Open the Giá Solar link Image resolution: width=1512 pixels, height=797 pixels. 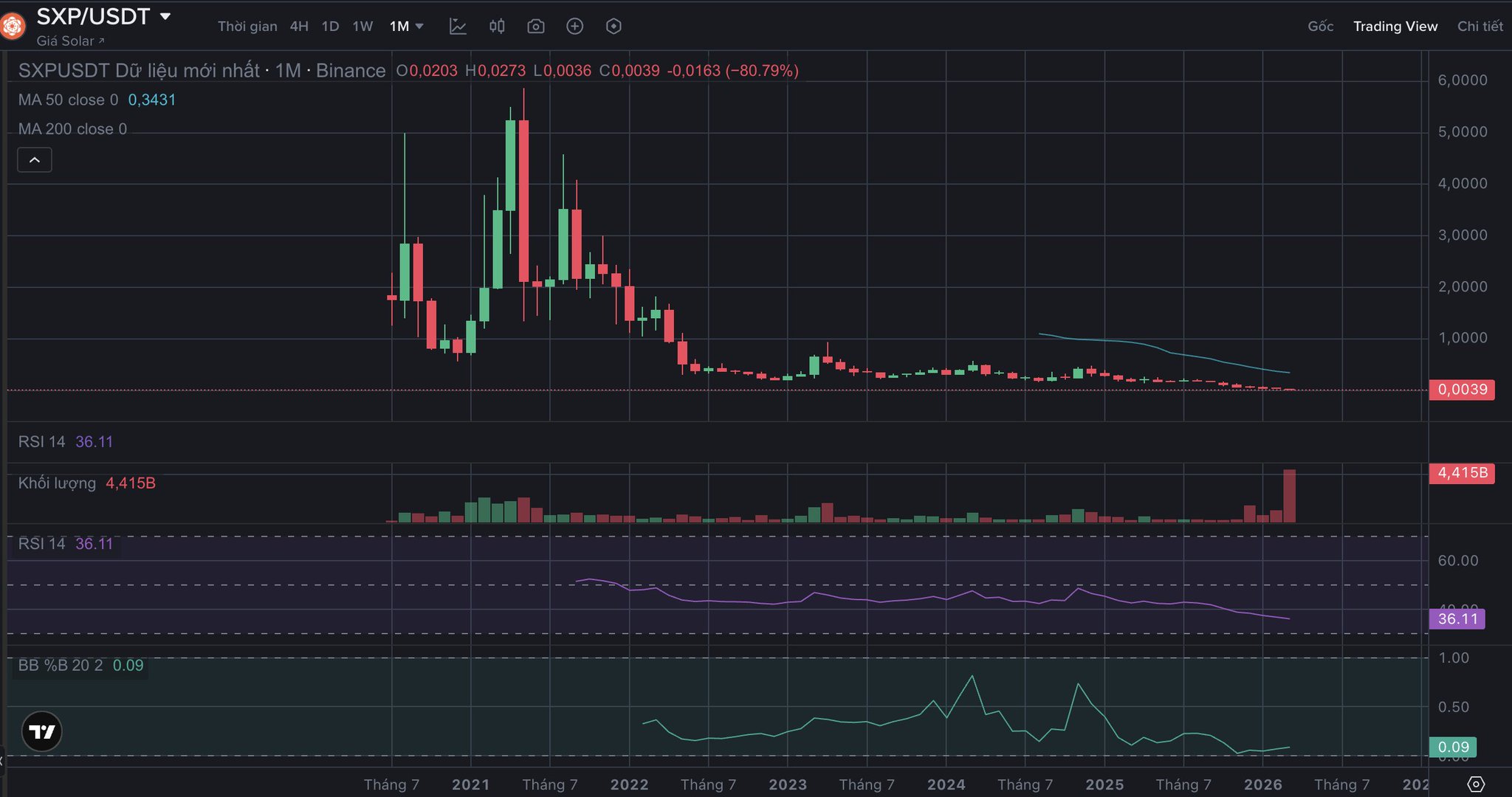(x=70, y=41)
